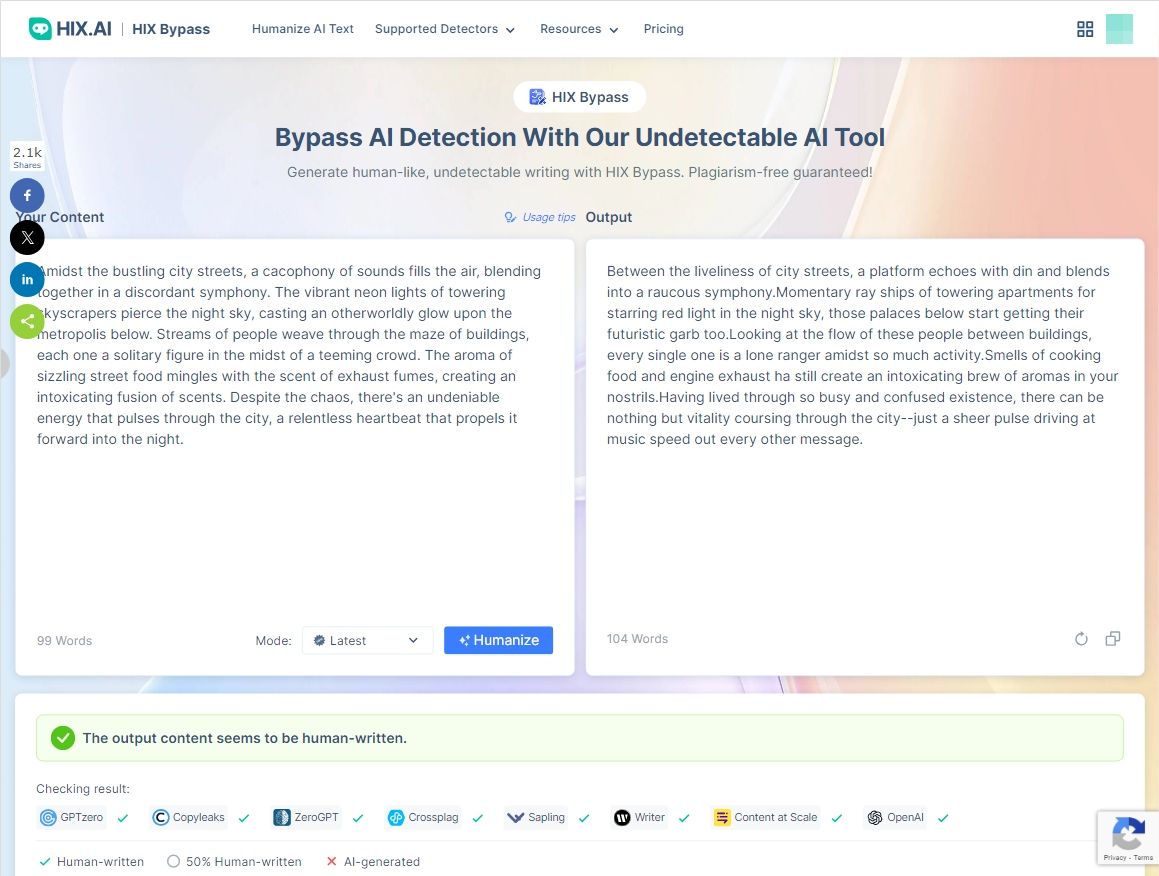
Task: Share on X (Twitter)
Action: [27, 237]
